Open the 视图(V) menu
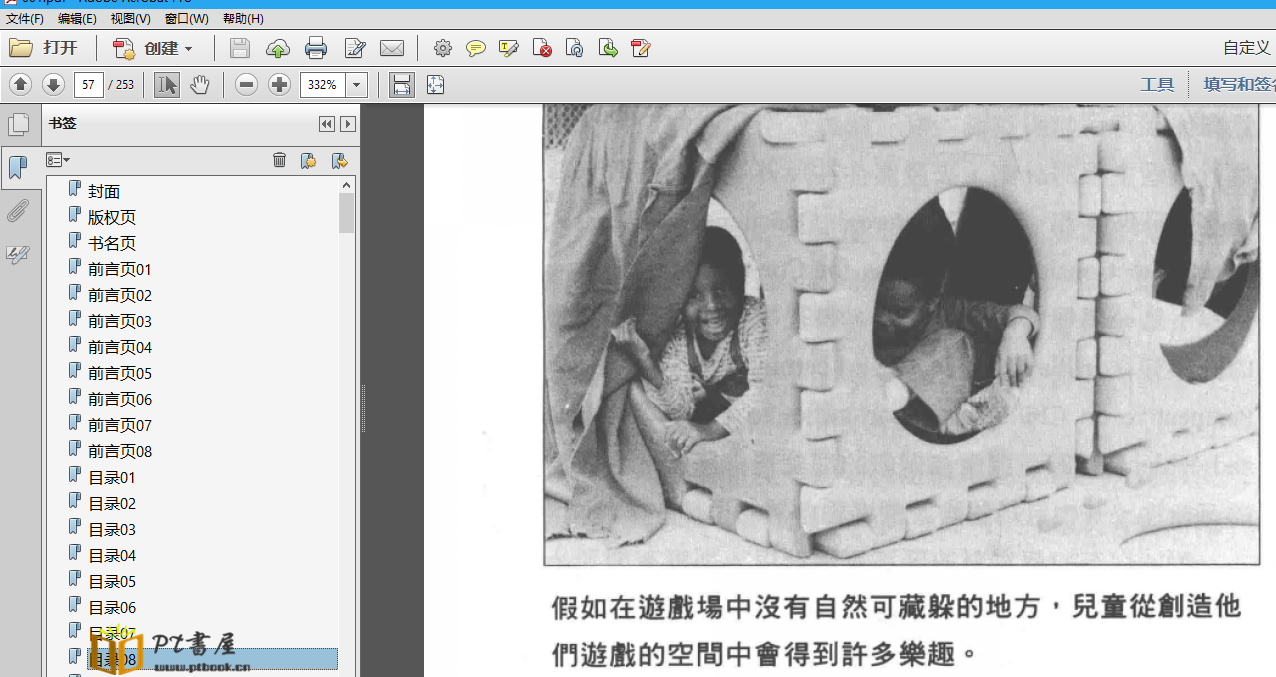Screen dimensions: 1276x677 130,19
